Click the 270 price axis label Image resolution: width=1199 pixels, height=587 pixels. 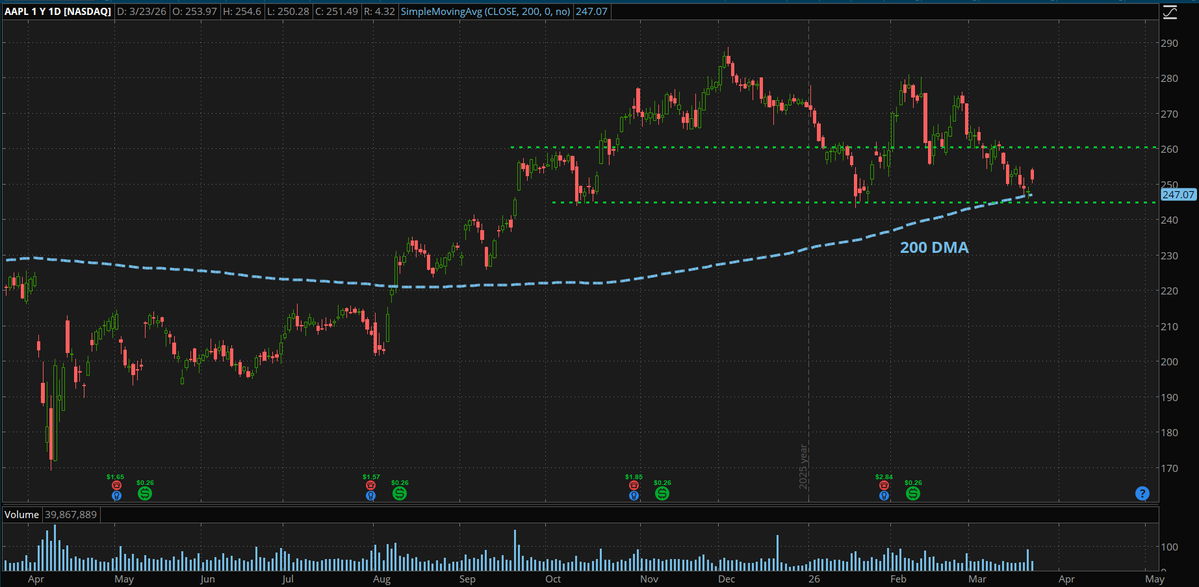1170,114
